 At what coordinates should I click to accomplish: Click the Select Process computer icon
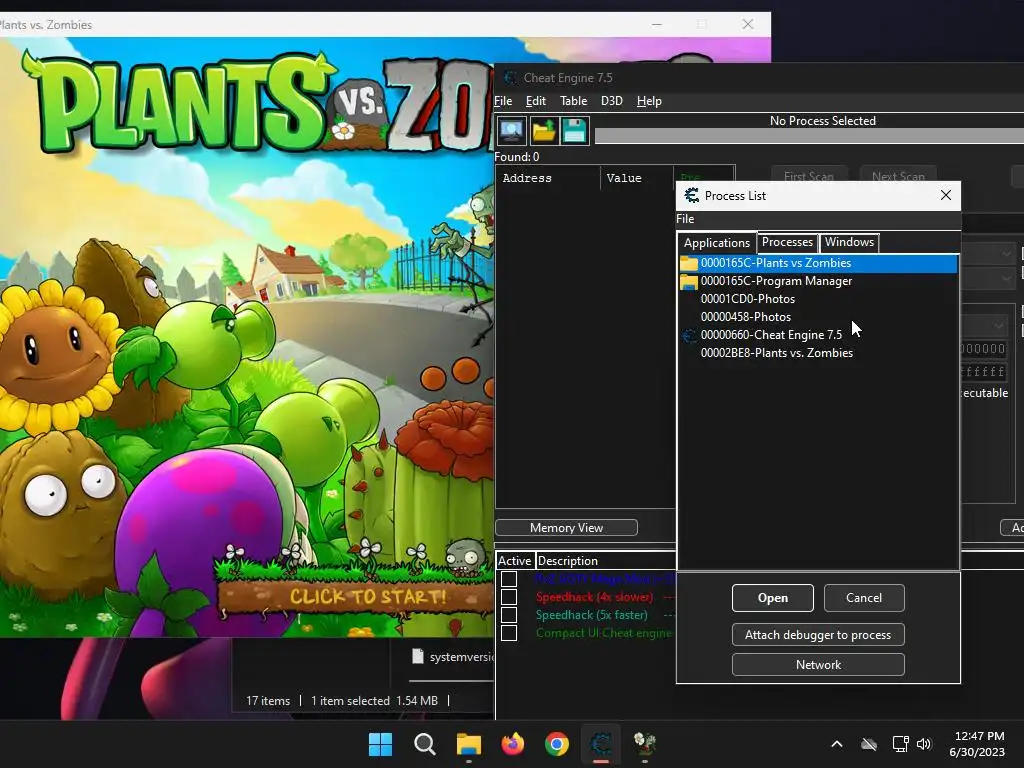tap(511, 131)
